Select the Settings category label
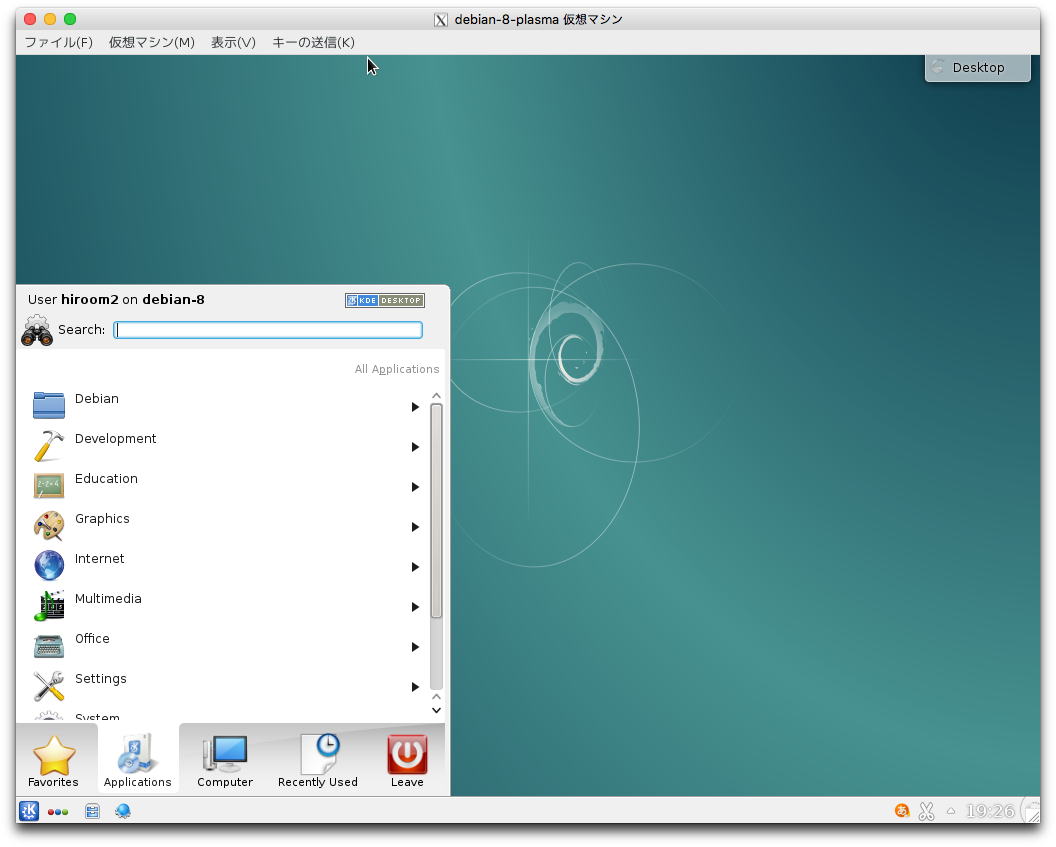The image size is (1056, 847). click(100, 679)
